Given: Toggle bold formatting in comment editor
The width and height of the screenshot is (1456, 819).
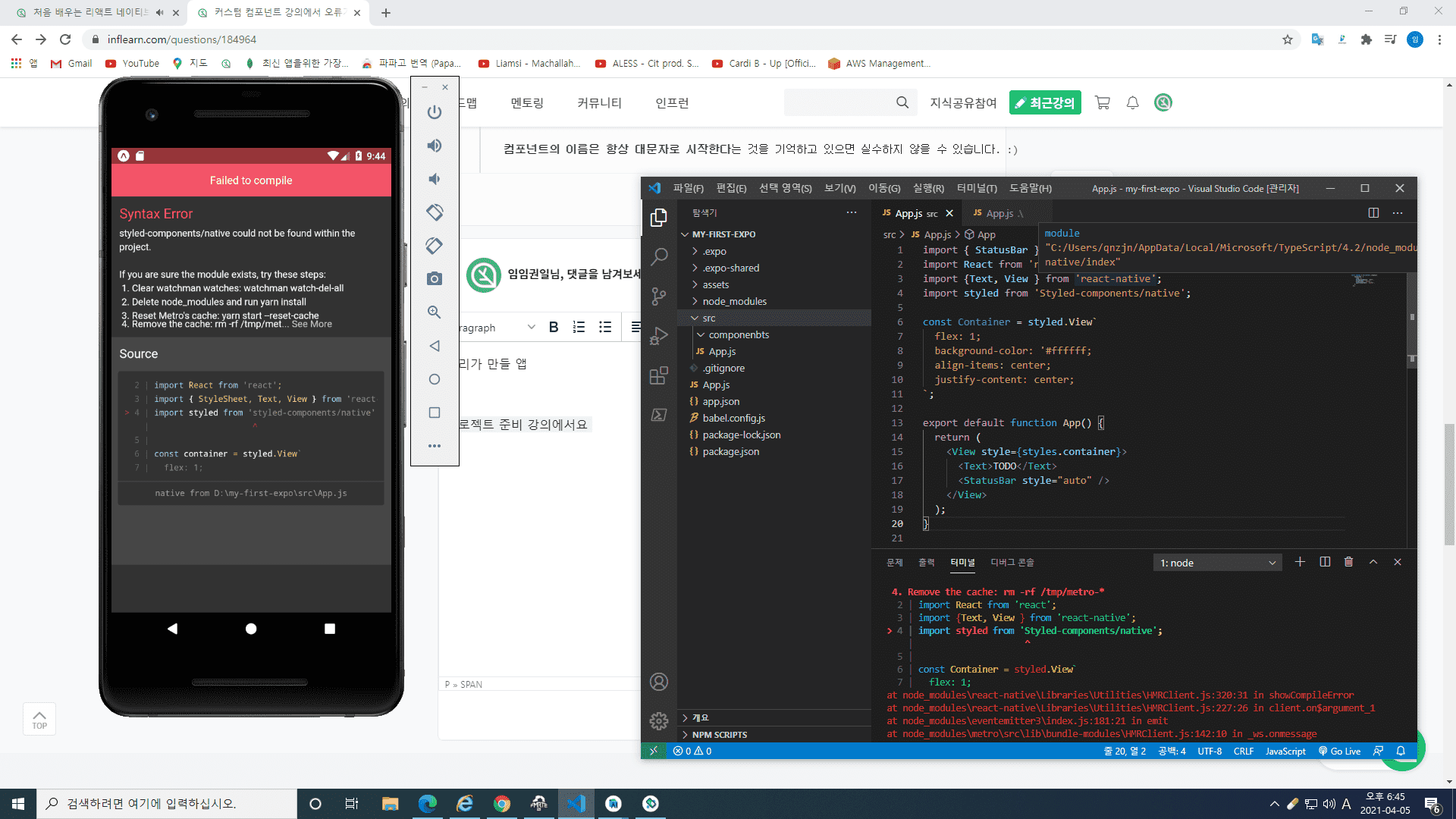Looking at the screenshot, I should pos(554,328).
